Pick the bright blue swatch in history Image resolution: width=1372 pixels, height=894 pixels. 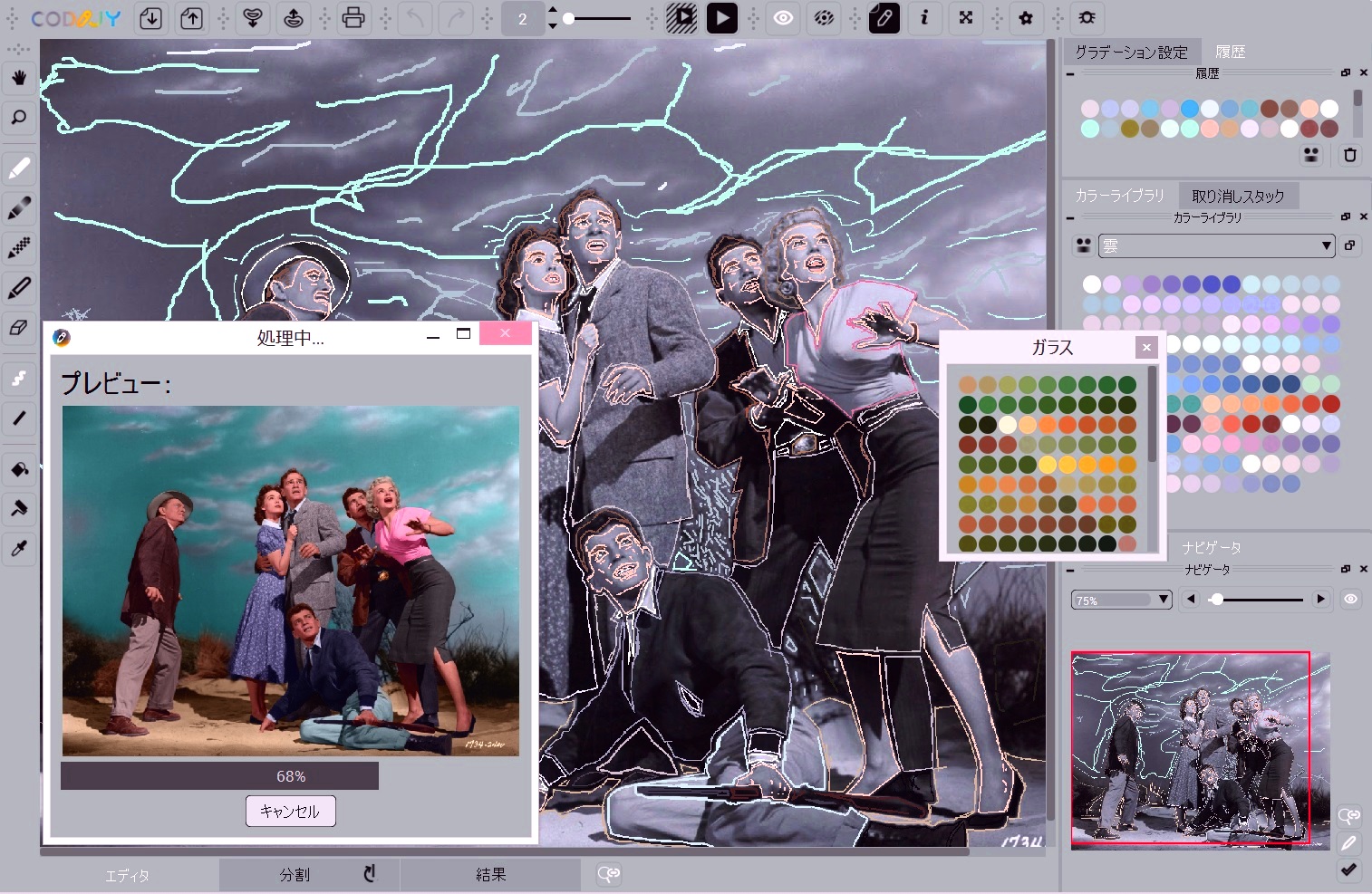coord(1190,109)
